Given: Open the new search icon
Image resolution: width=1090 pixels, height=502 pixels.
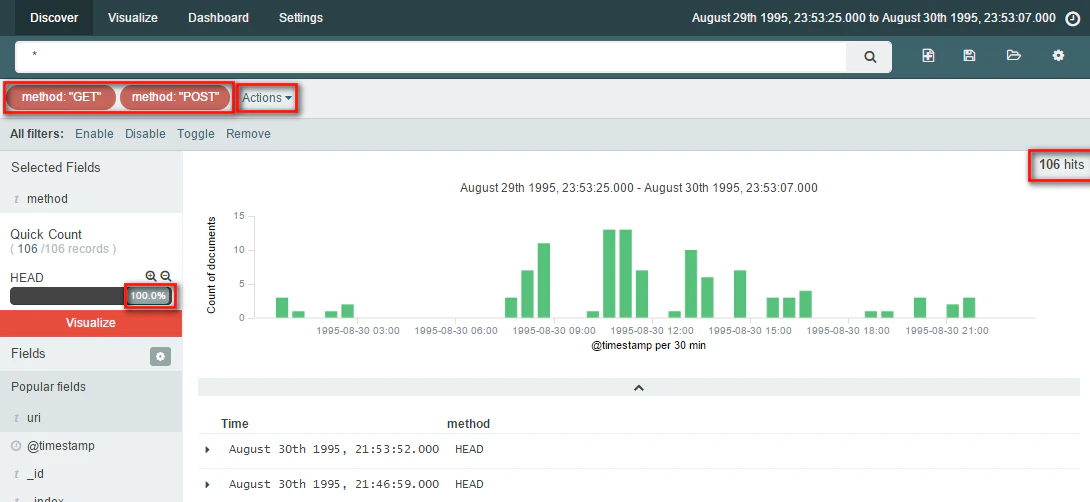Looking at the screenshot, I should coord(928,56).
